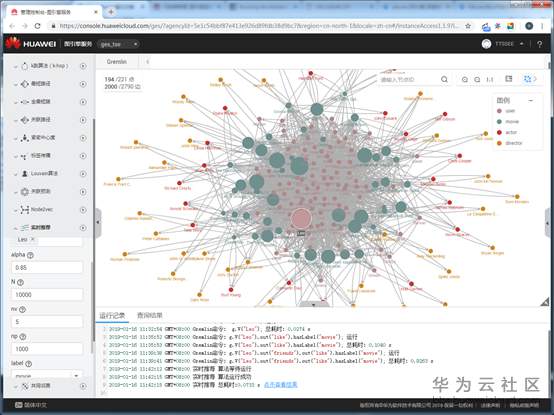Select the console browser tab
The image size is (554, 415).
54,12
